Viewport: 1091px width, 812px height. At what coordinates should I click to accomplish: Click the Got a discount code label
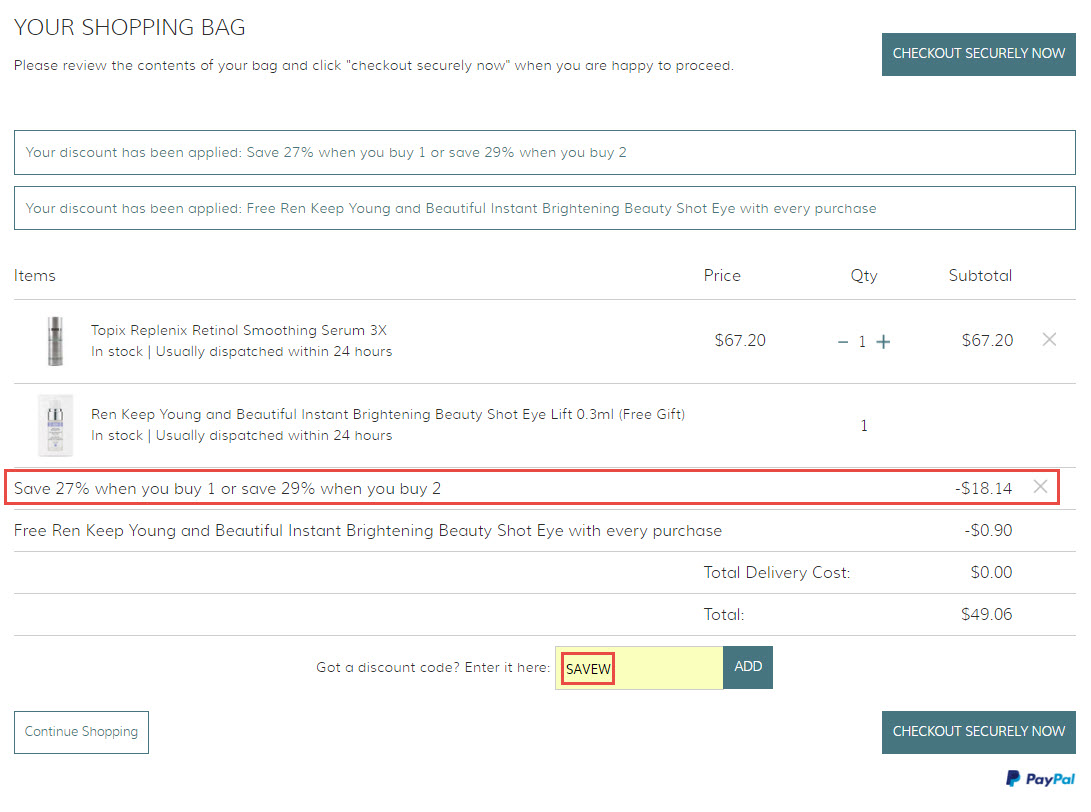[433, 667]
